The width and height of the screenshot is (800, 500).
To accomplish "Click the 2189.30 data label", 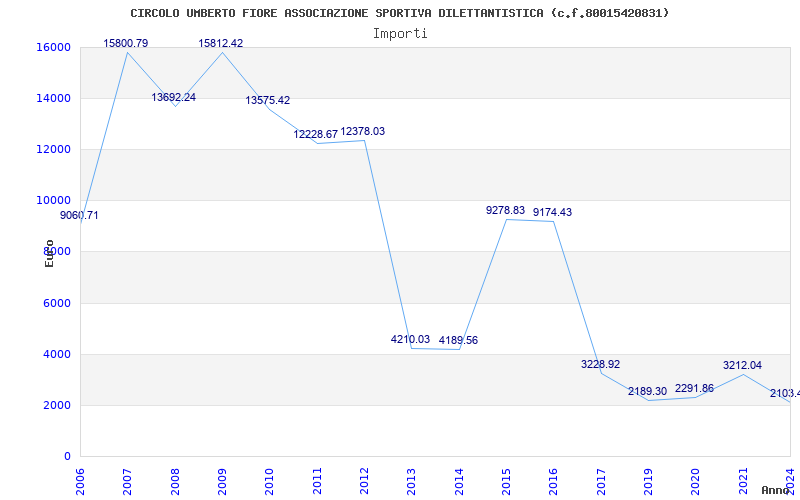I will 647,391.
